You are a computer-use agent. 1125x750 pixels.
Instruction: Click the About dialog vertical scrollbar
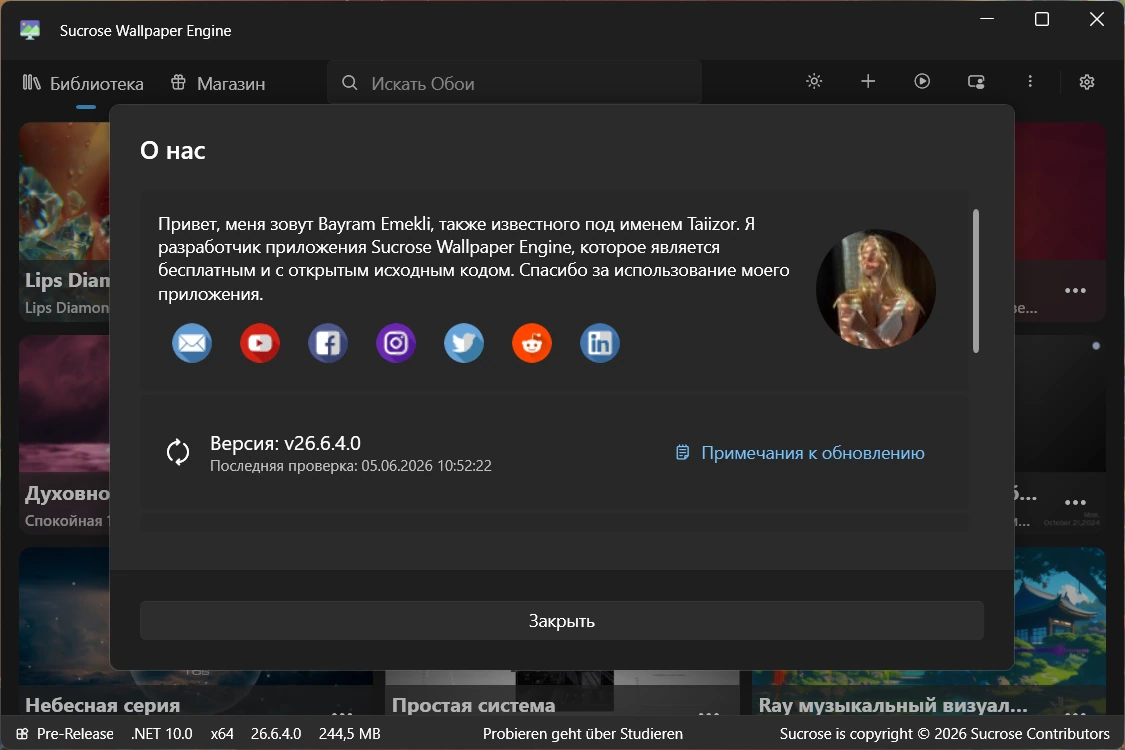tap(976, 281)
